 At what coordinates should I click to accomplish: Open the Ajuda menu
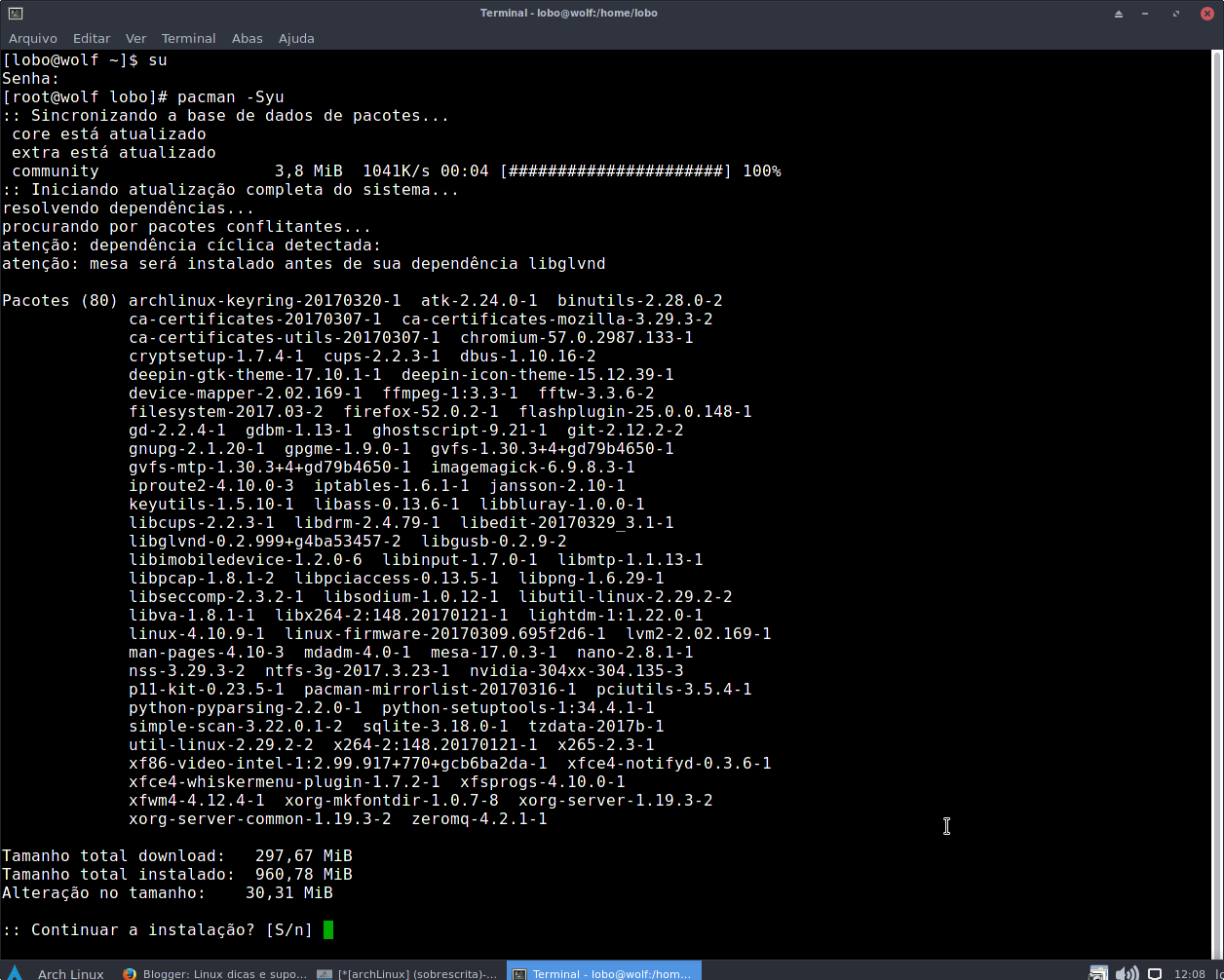(296, 38)
